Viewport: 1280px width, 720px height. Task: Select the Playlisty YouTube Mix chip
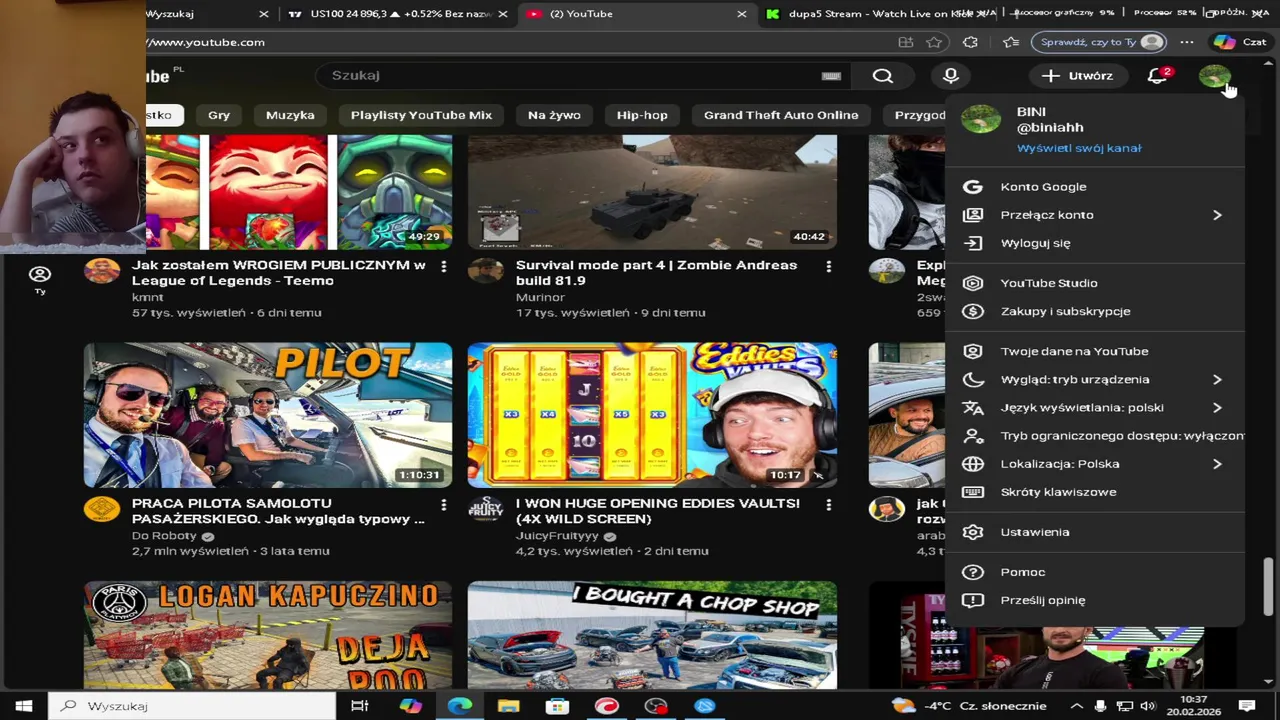tap(421, 115)
